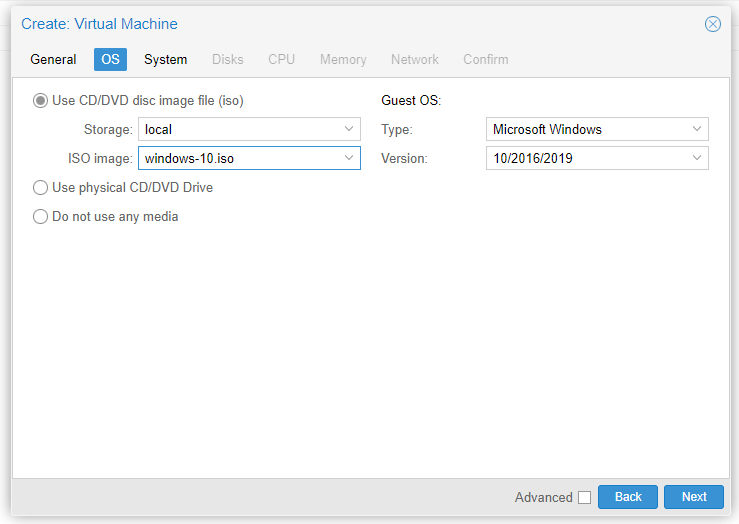The image size is (739, 524).
Task: Click the ISO image field windows-10.iso
Action: point(249,158)
